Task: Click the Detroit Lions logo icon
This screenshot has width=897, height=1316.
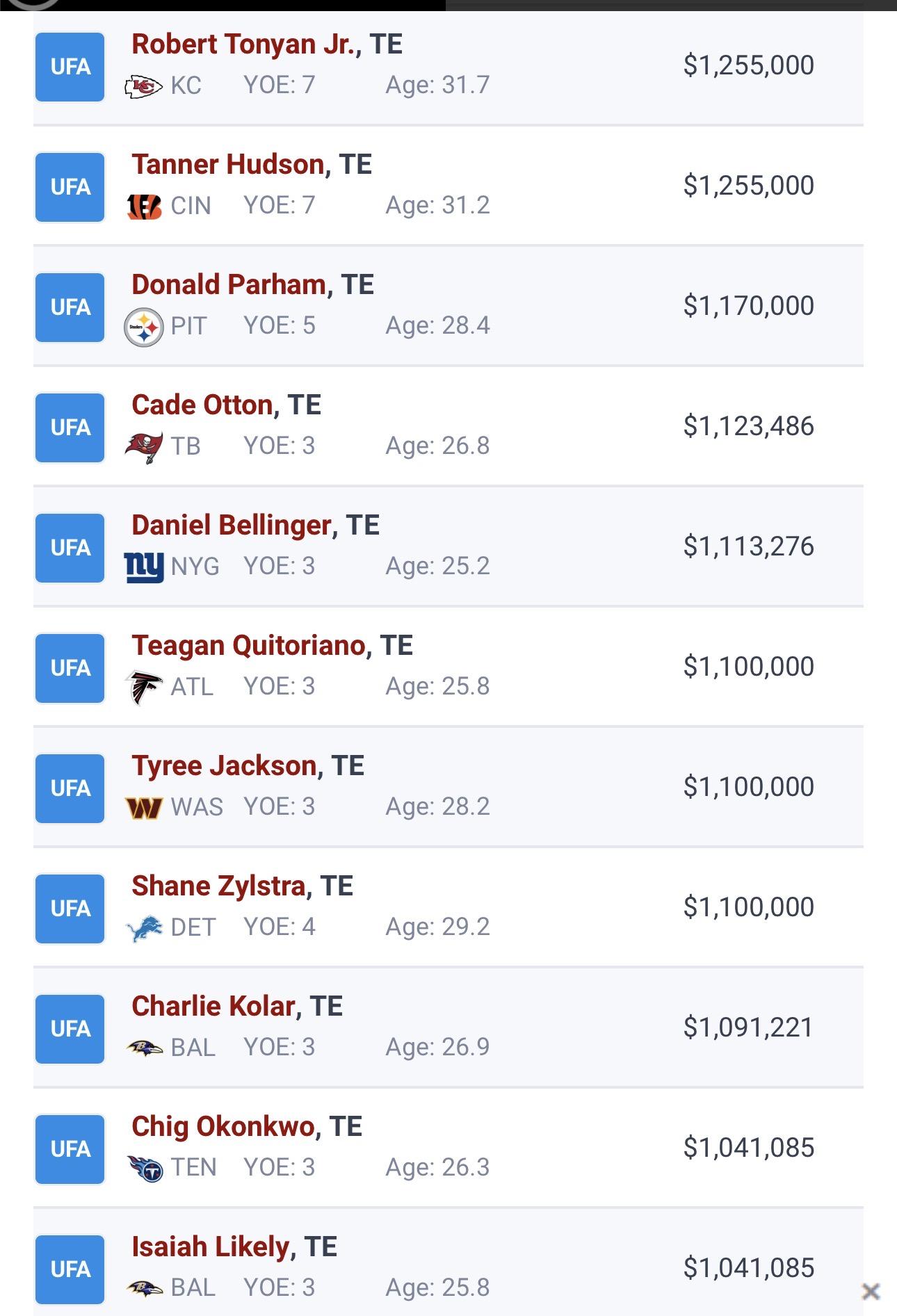Action: (144, 928)
